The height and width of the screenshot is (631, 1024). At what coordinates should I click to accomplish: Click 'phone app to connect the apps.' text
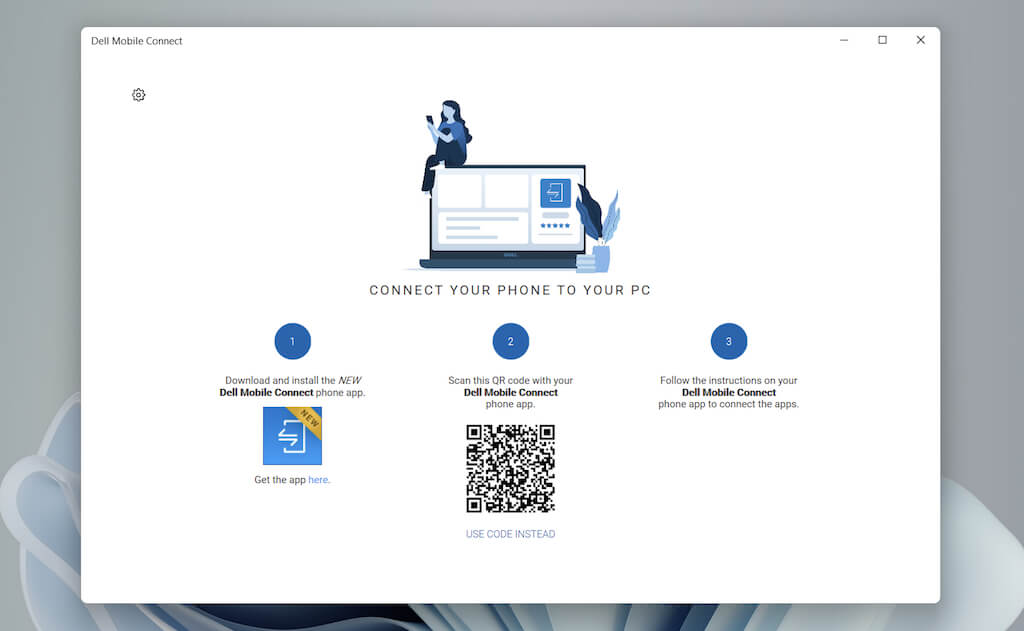[x=728, y=404]
